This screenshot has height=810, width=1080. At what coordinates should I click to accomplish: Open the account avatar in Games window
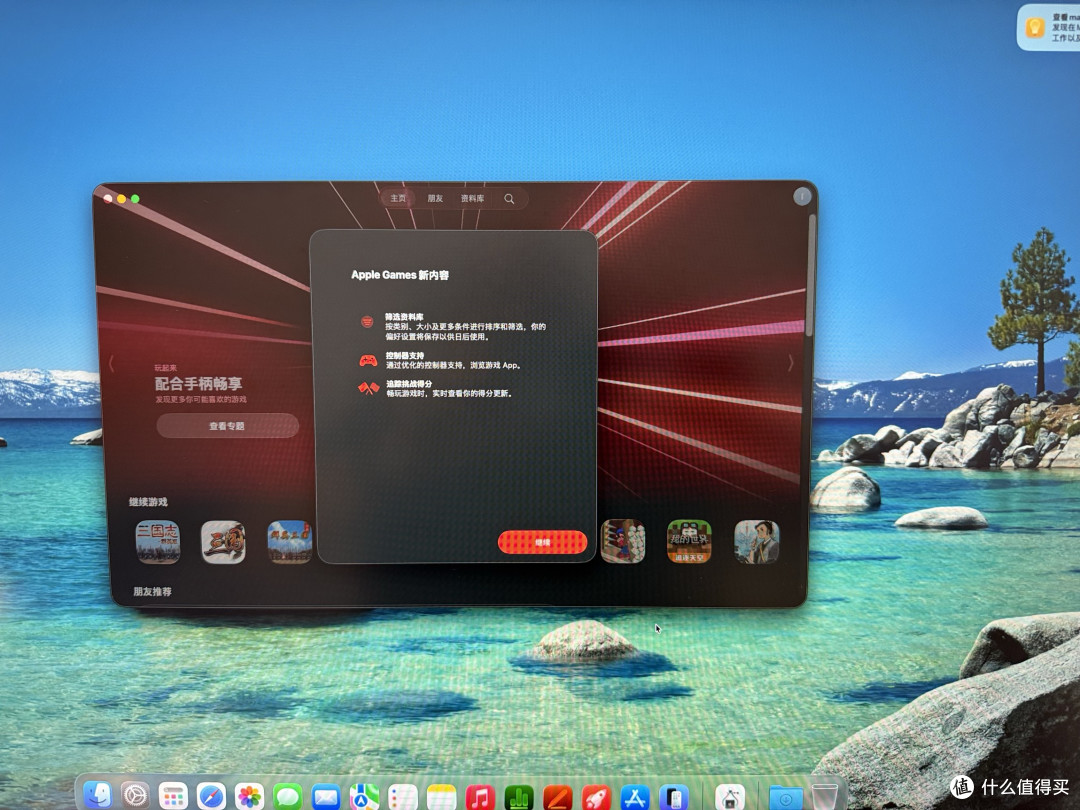[802, 197]
